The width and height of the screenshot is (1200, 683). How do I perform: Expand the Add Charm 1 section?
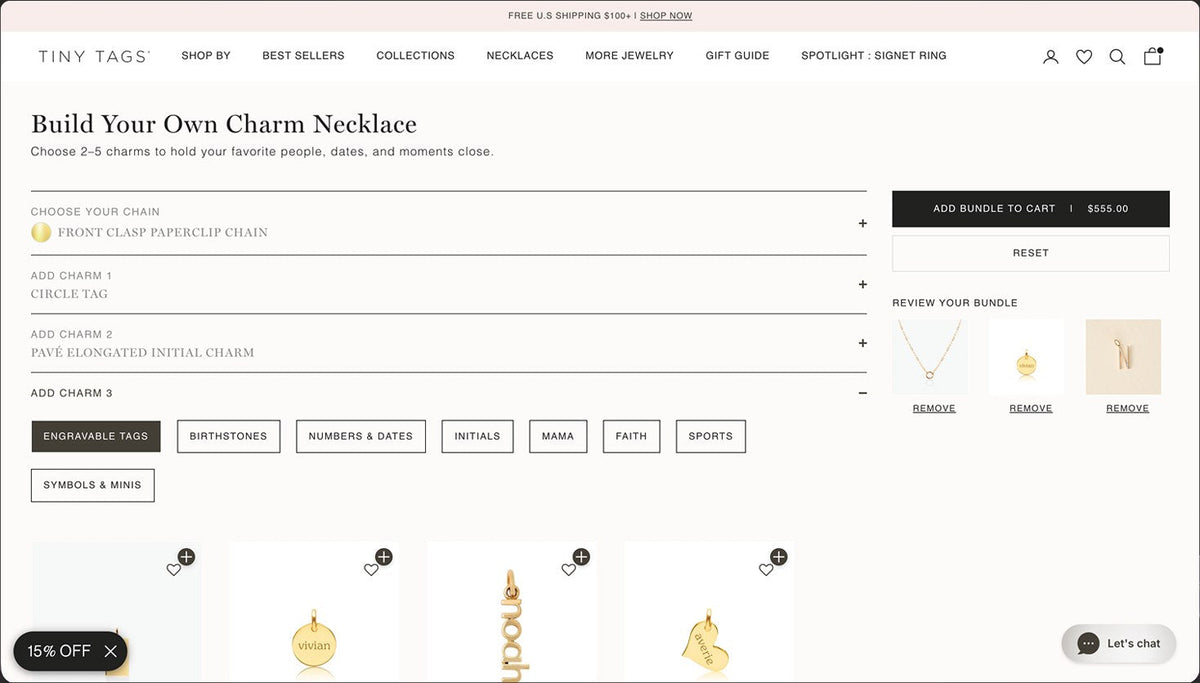[x=862, y=284]
